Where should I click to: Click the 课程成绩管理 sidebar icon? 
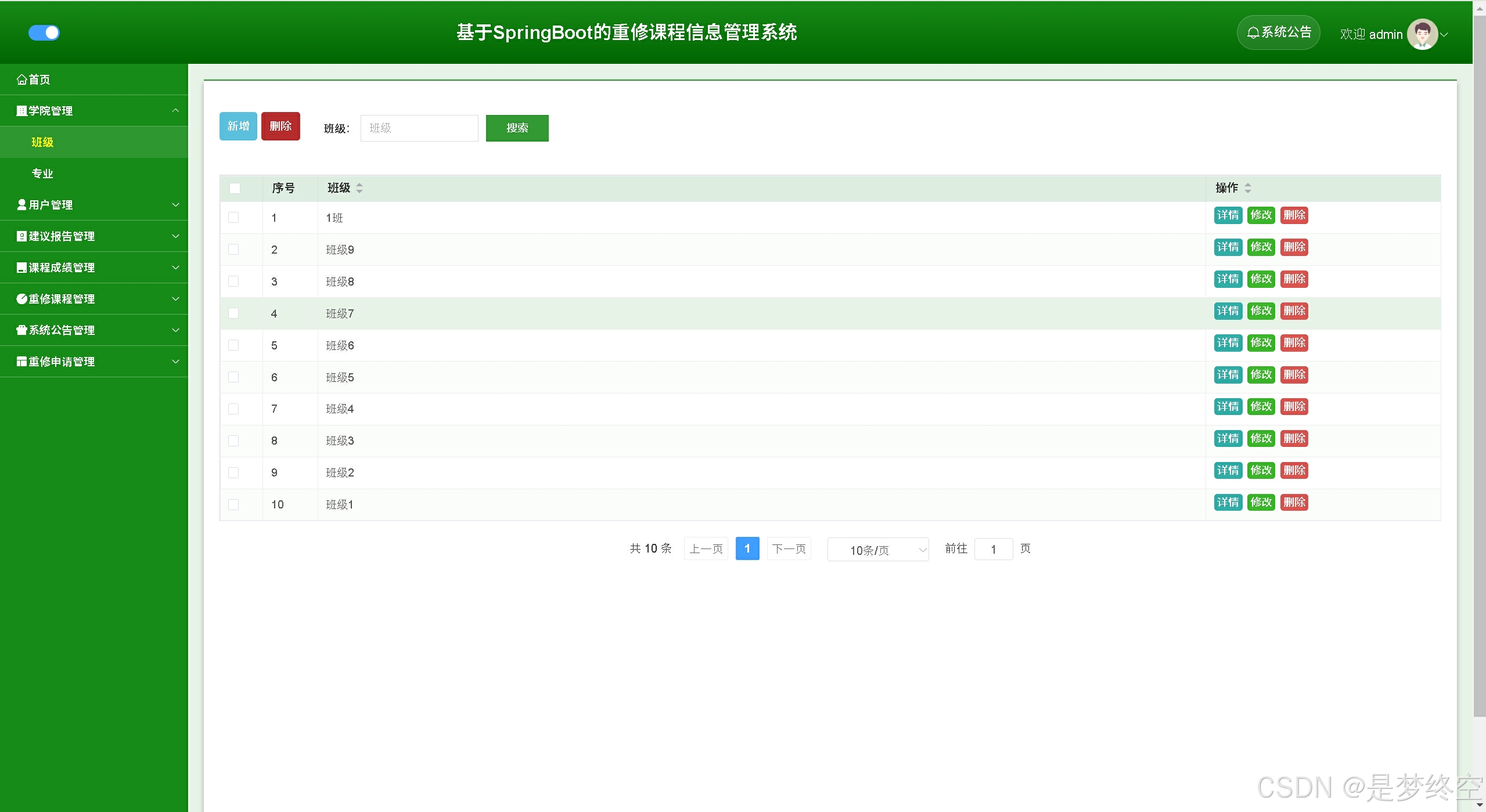coord(21,268)
